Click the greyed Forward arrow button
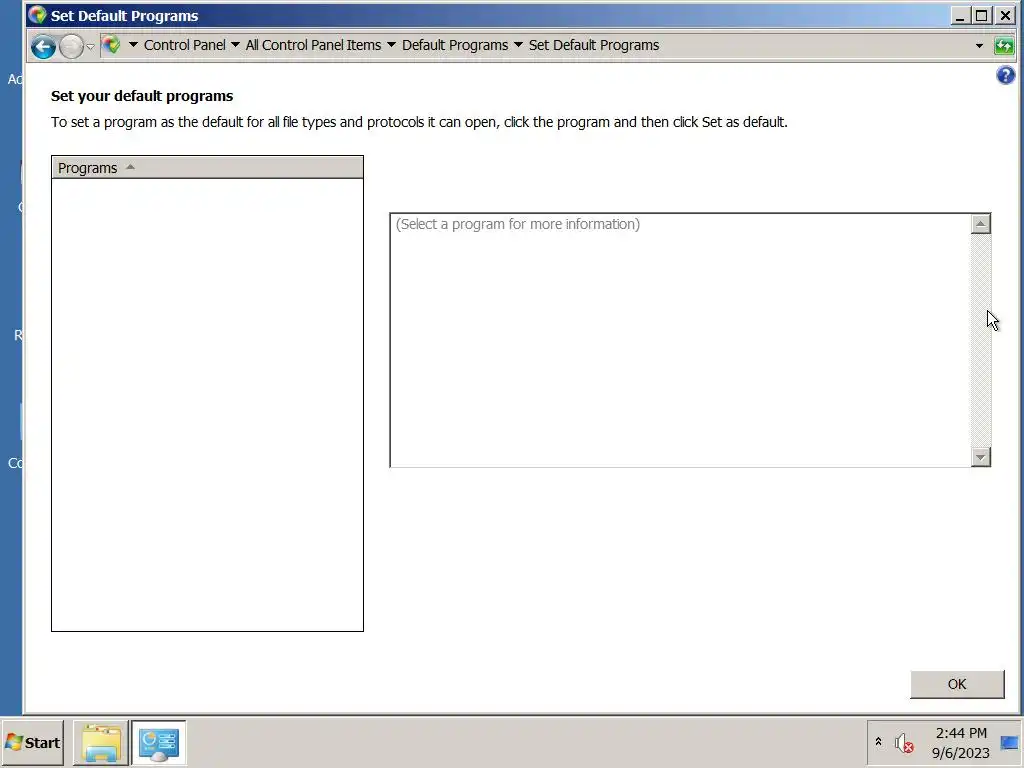Image resolution: width=1024 pixels, height=768 pixels. (71, 46)
